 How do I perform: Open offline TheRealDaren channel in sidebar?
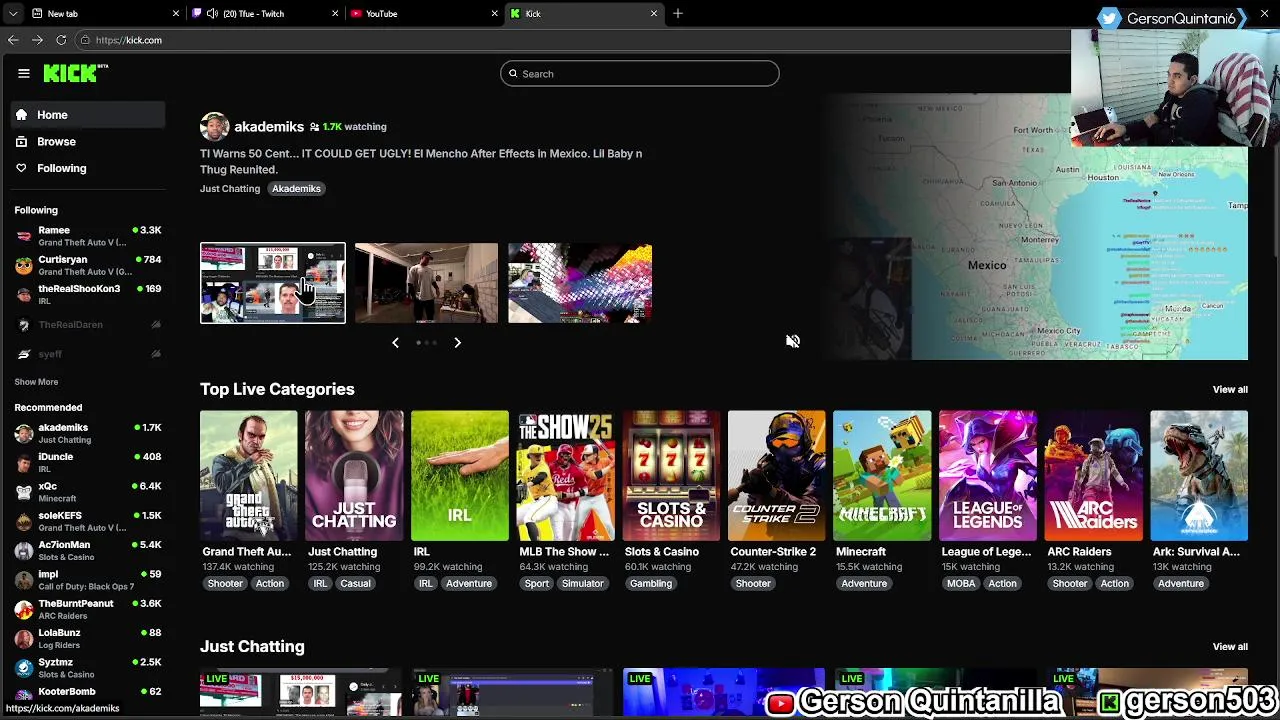click(89, 325)
